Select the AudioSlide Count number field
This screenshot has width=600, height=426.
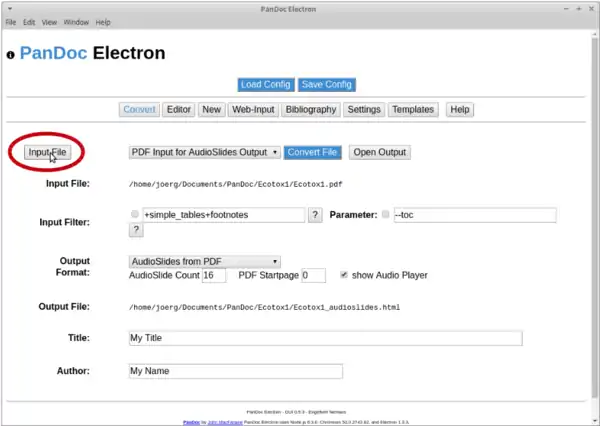pyautogui.click(x=213, y=275)
